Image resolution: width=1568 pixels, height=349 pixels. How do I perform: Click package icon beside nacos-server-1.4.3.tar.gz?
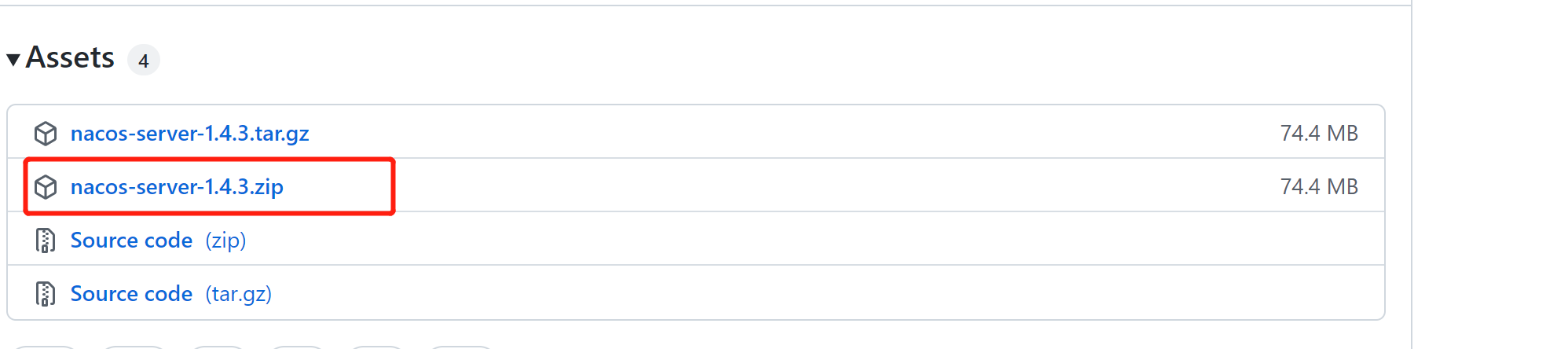46,134
